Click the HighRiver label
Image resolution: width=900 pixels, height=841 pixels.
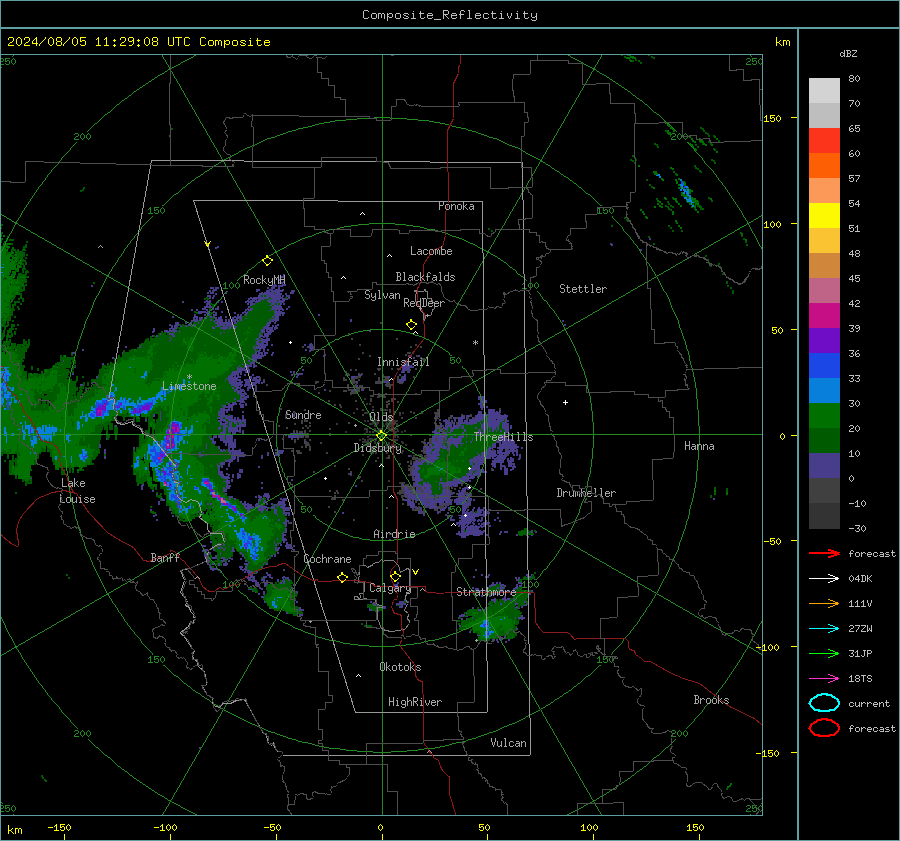point(415,702)
